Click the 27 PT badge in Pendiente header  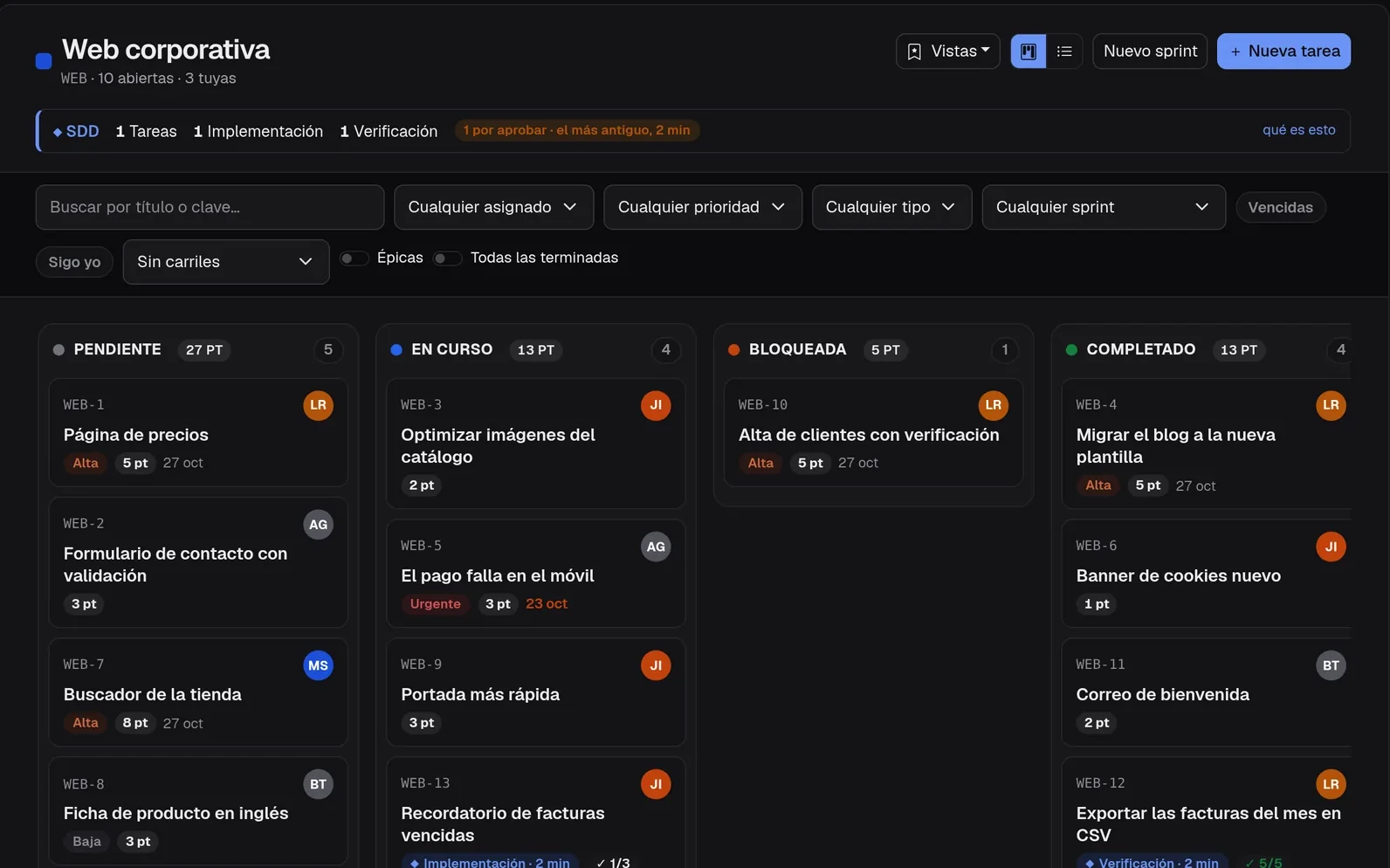click(x=204, y=350)
